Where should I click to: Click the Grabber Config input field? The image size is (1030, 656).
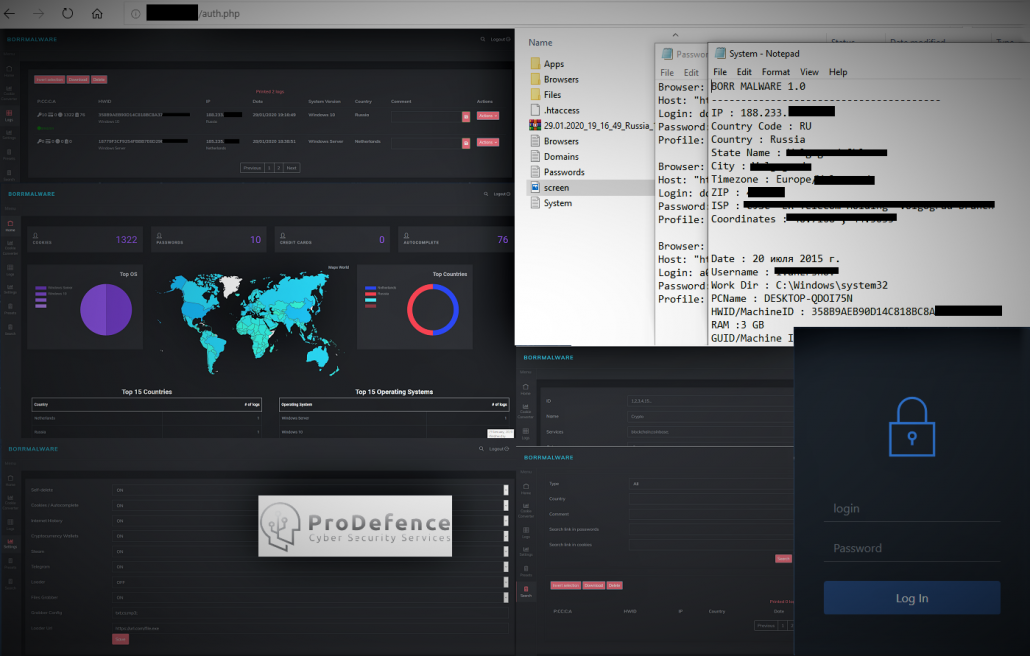tap(311, 613)
